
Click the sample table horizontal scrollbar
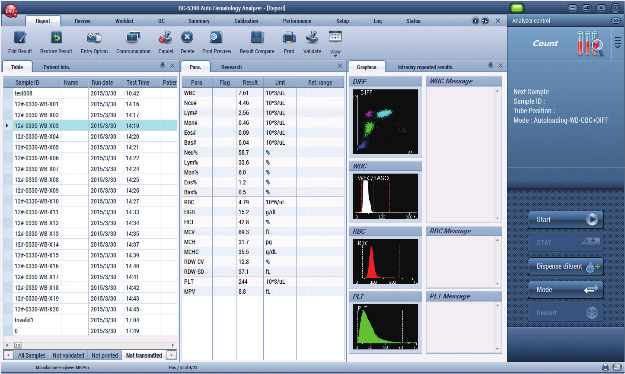pyautogui.click(x=90, y=345)
